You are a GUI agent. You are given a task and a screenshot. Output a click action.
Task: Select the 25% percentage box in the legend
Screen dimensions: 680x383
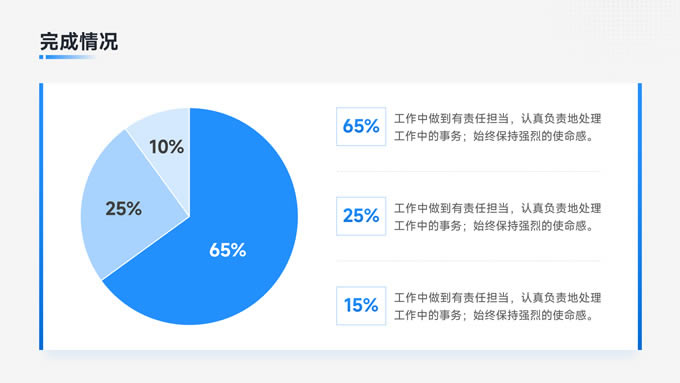pyautogui.click(x=361, y=216)
